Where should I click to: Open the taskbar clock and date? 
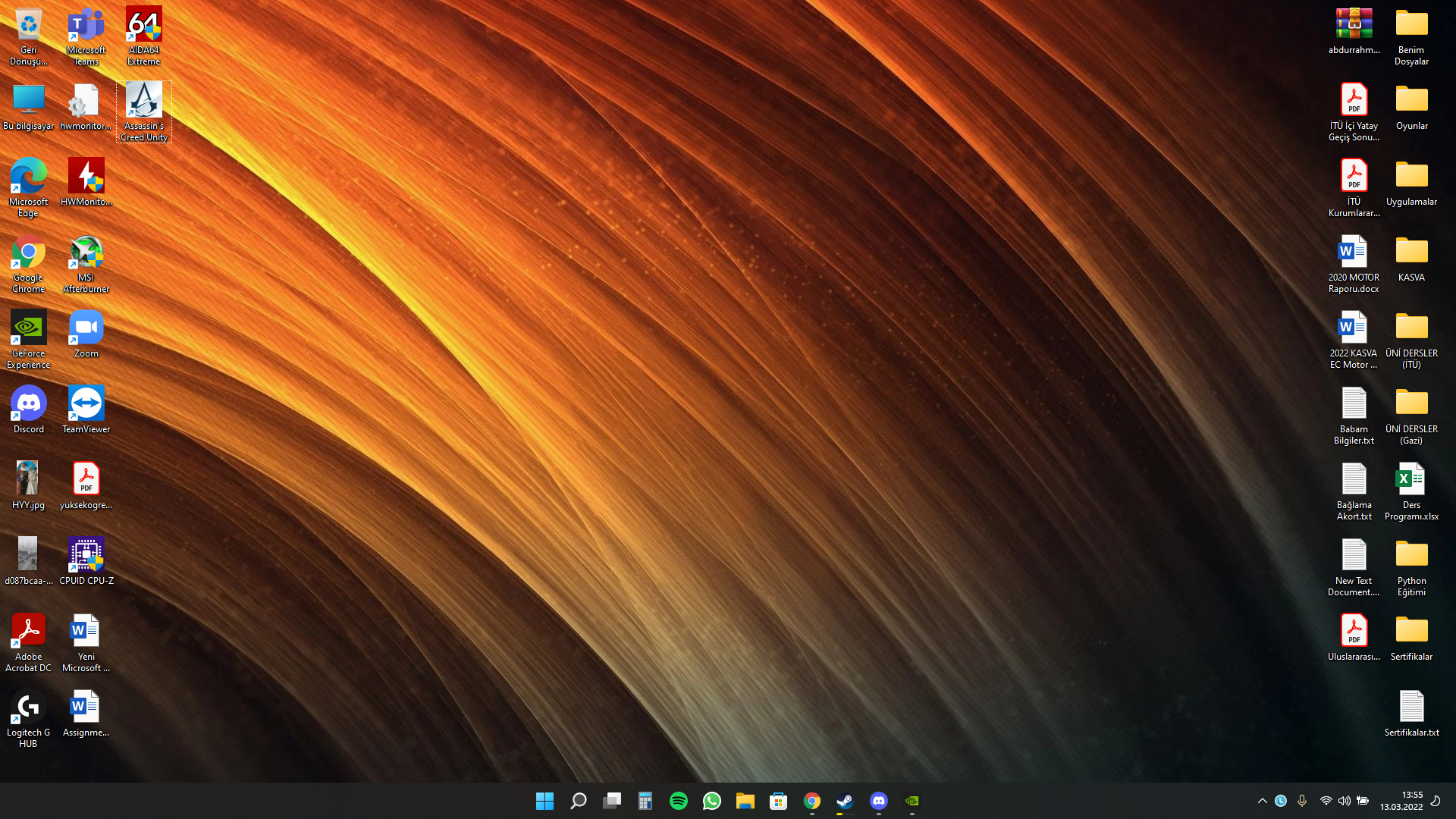pos(1401,801)
